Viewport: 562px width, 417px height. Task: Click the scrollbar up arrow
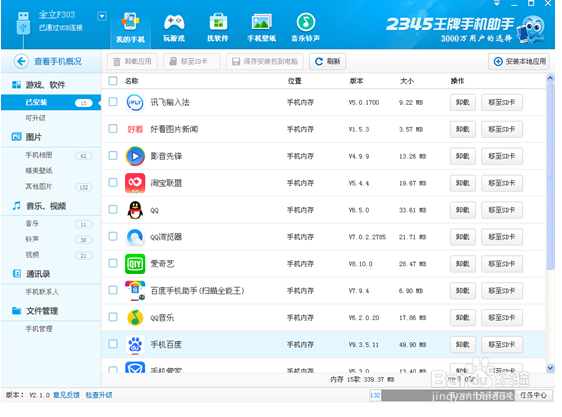(551, 78)
